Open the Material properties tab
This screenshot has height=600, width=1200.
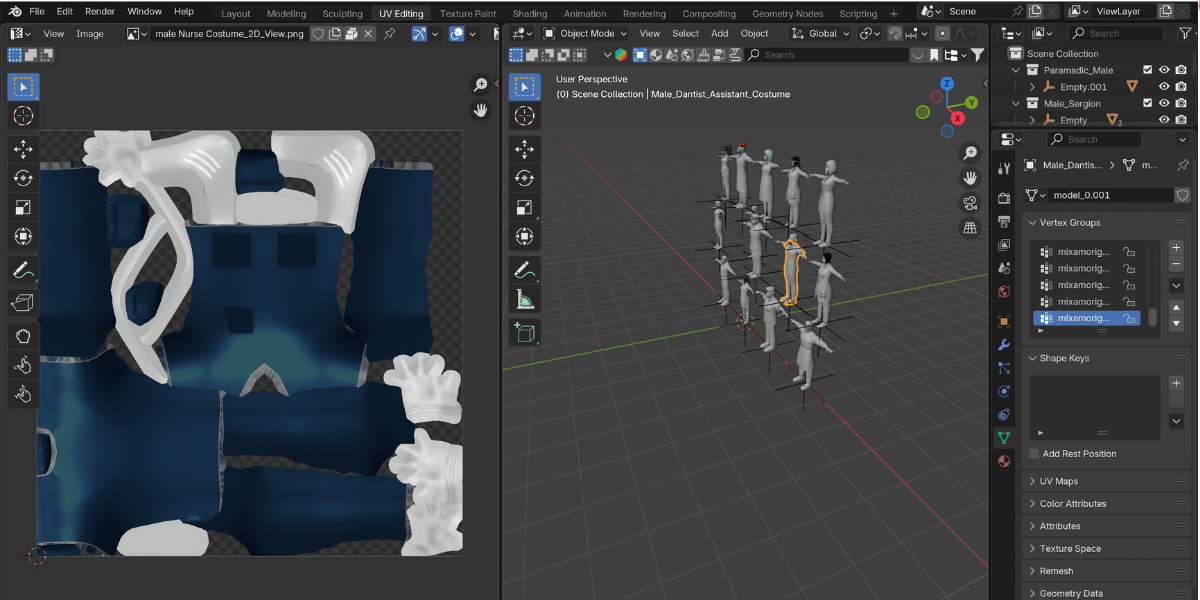point(1005,461)
